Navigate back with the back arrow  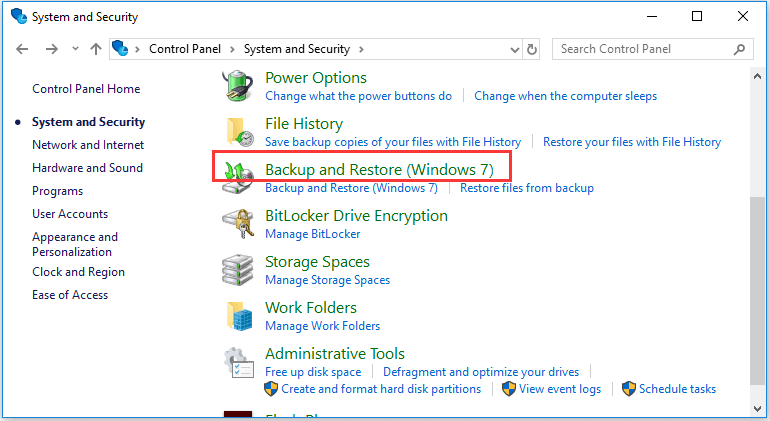pyautogui.click(x=23, y=48)
